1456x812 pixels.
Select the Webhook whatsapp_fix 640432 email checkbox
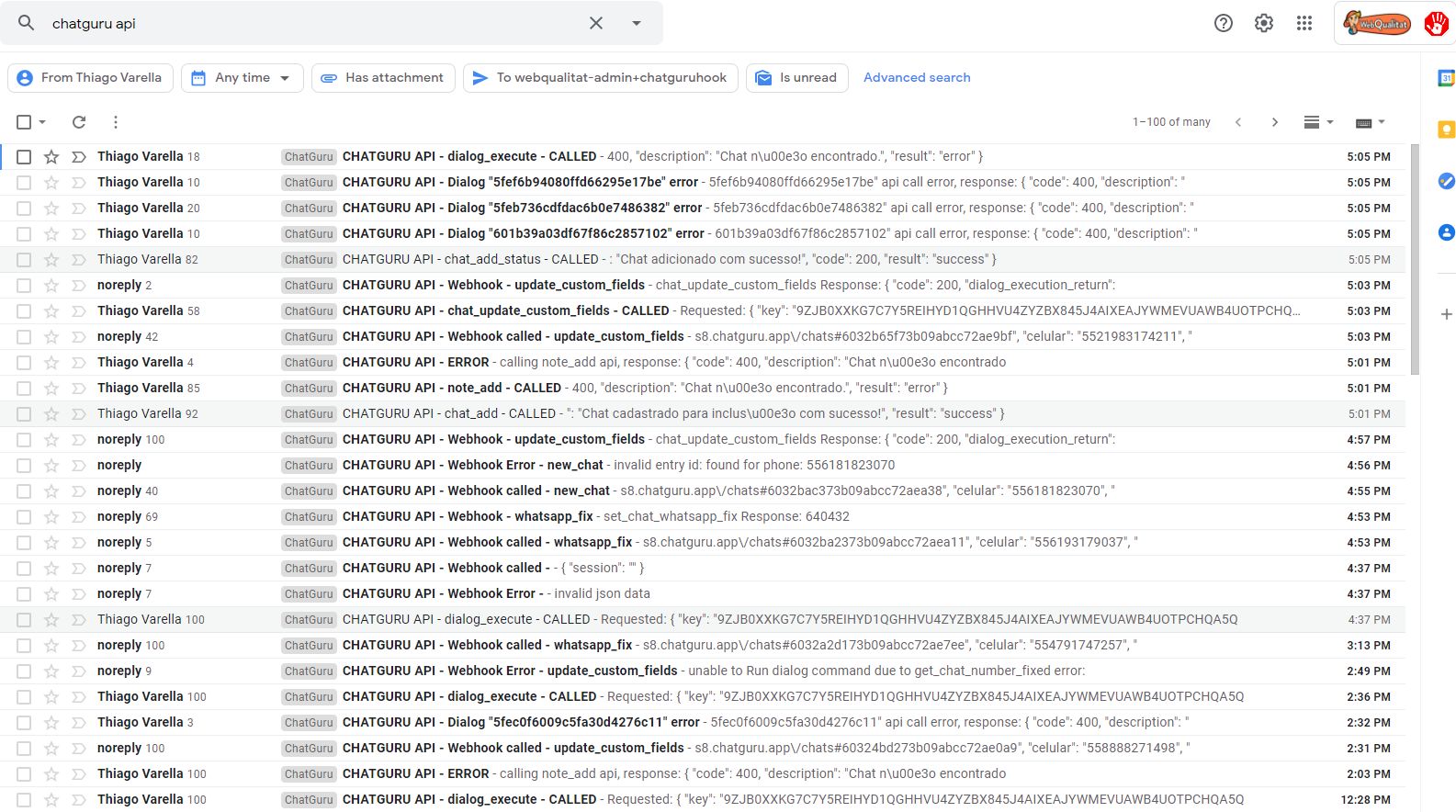(x=24, y=517)
